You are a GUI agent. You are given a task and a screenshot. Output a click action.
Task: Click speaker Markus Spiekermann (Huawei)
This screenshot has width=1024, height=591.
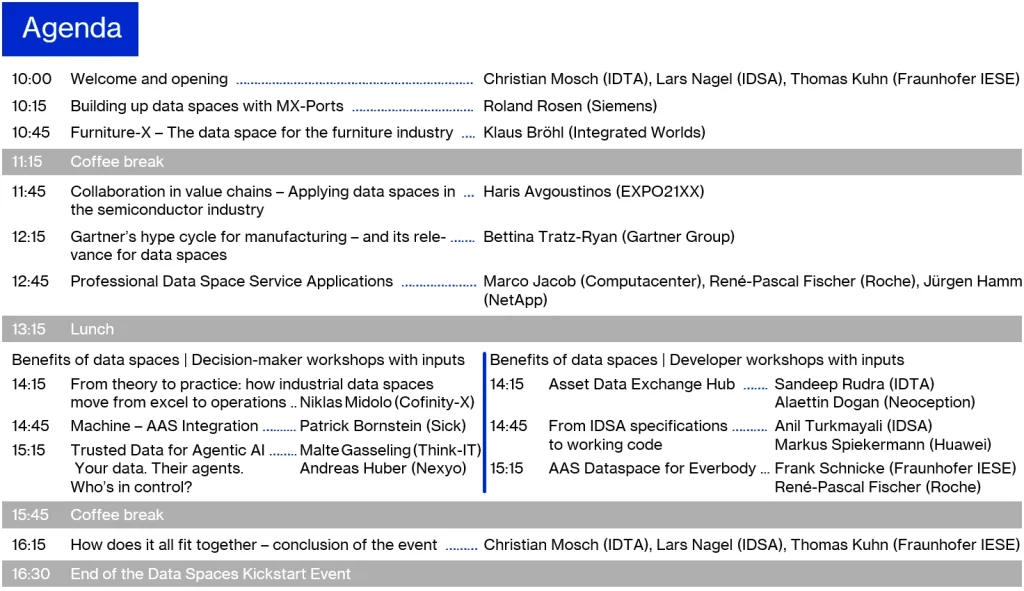[x=882, y=445]
